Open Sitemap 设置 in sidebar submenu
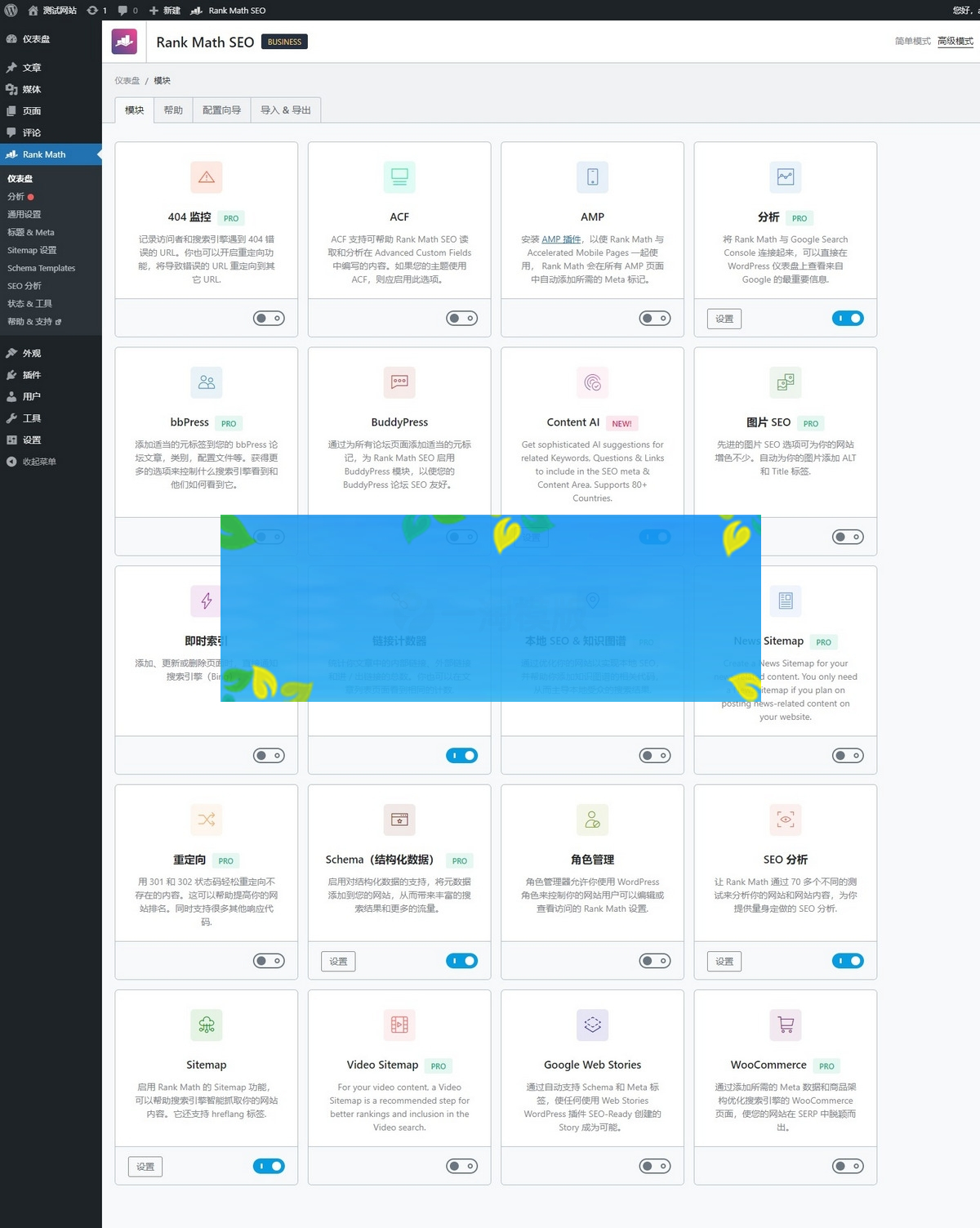 (32, 250)
